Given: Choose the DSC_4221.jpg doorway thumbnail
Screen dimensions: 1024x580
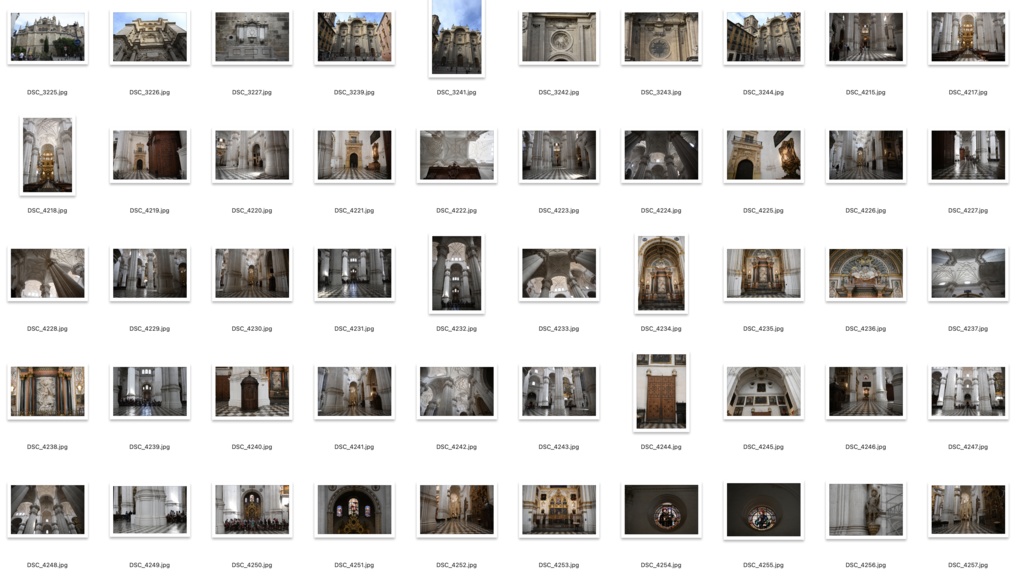Looking at the screenshot, I should (x=354, y=155).
